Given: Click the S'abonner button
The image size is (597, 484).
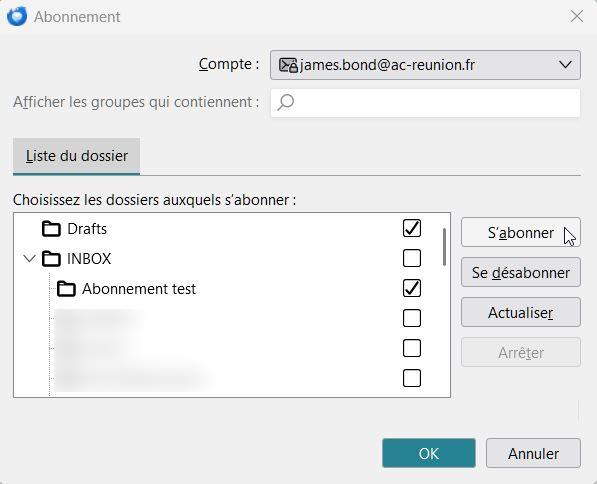Looking at the screenshot, I should pos(521,232).
